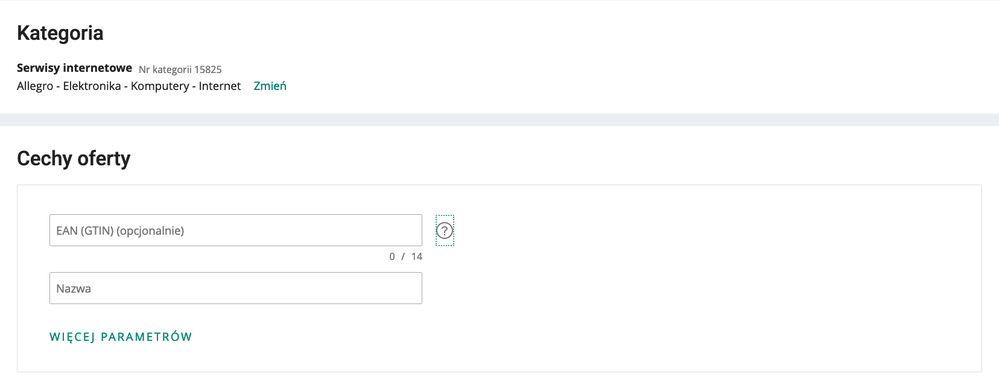Focus the EAN (GTIN) input field

pyautogui.click(x=236, y=230)
